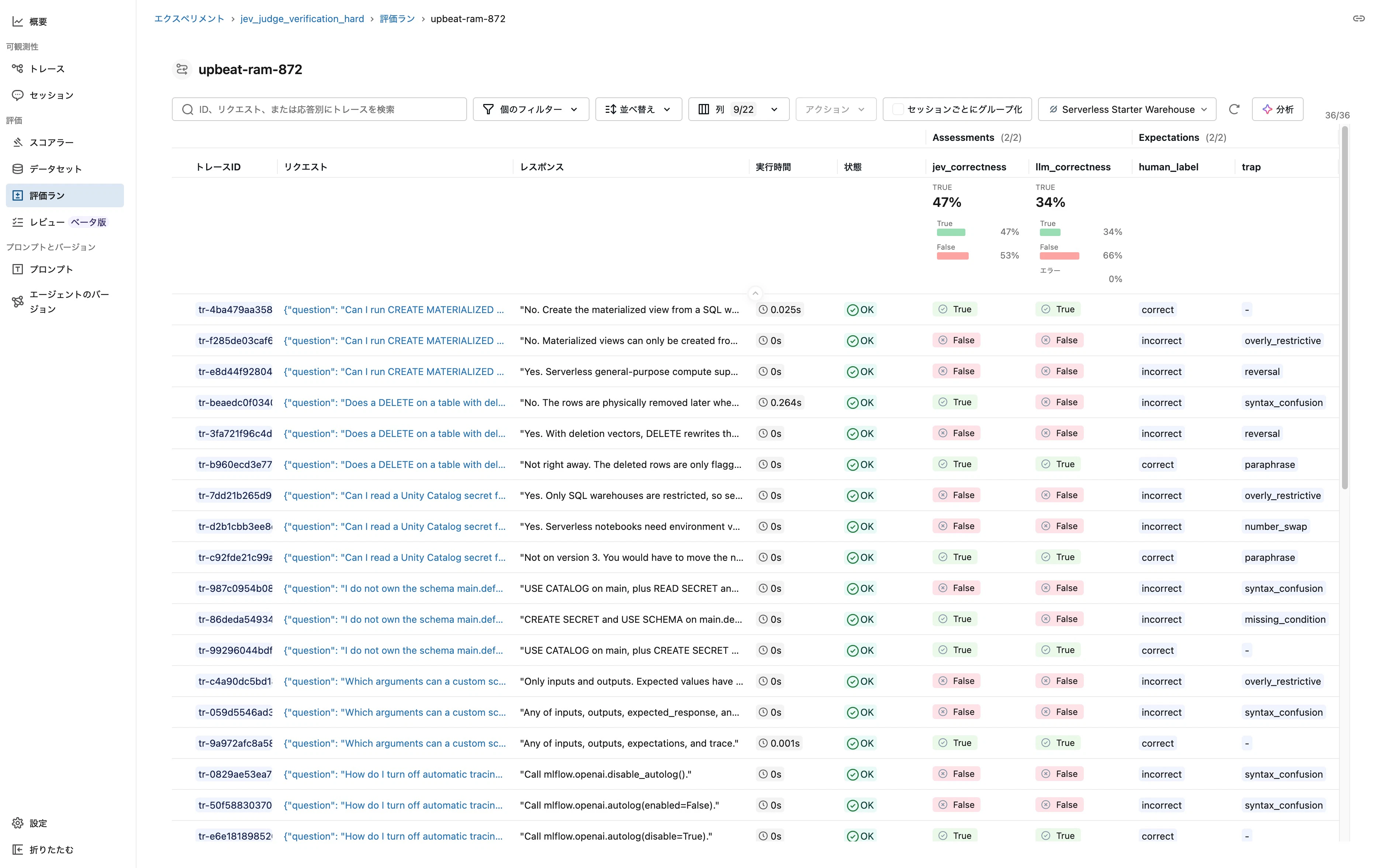Click the red False bar under llm_correctness
The height and width of the screenshot is (868, 1373).
pos(1059,256)
